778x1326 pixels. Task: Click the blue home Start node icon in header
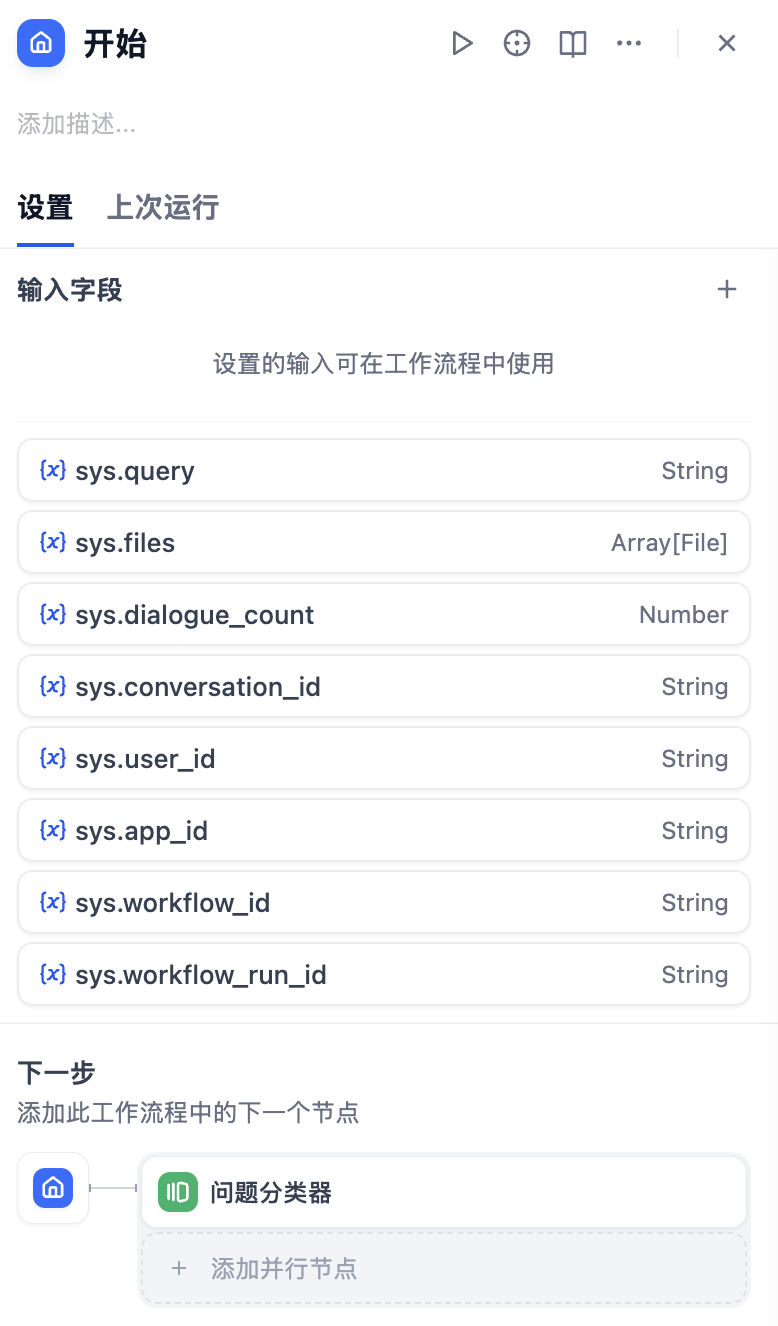click(x=41, y=44)
